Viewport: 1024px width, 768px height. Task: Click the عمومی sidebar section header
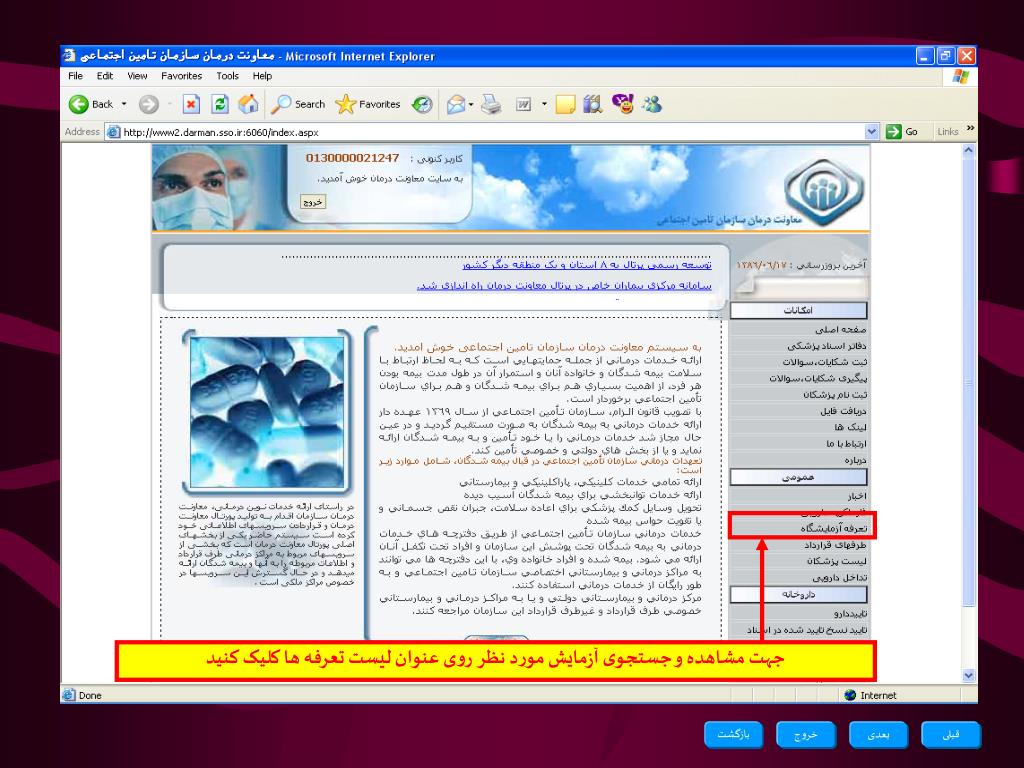[798, 477]
